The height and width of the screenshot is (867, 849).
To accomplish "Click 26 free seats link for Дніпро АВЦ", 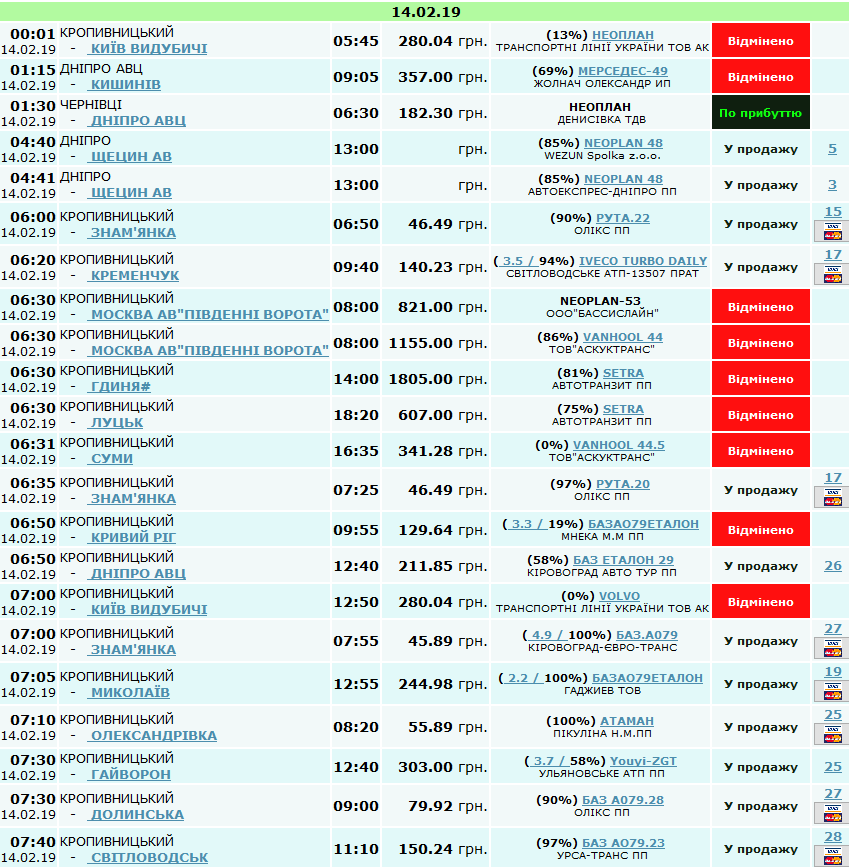I will [832, 566].
